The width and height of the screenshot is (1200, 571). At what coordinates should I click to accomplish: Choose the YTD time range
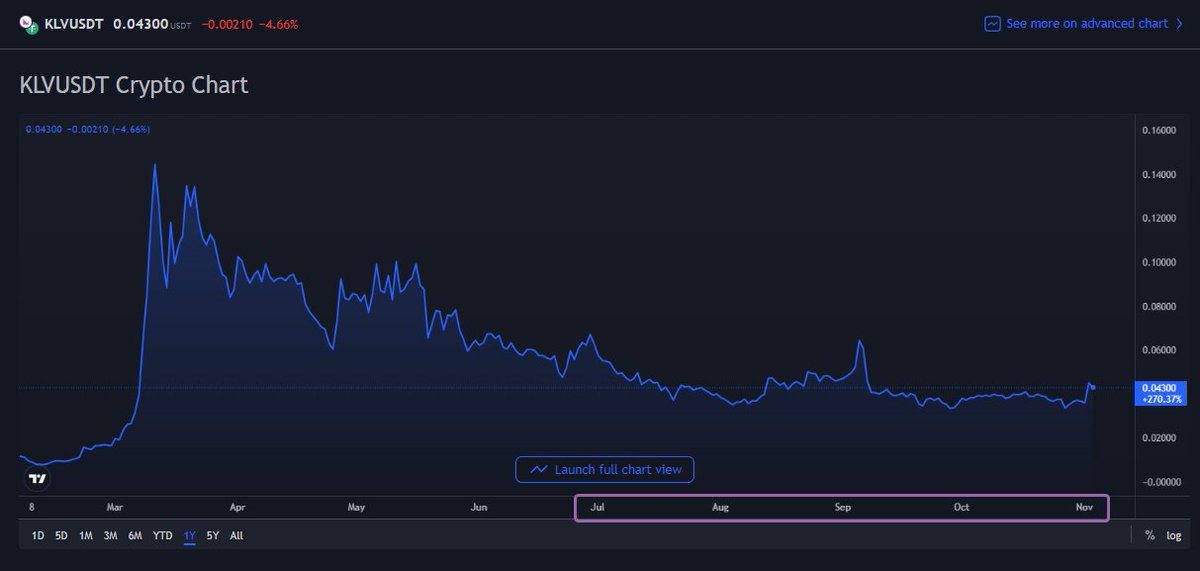162,536
